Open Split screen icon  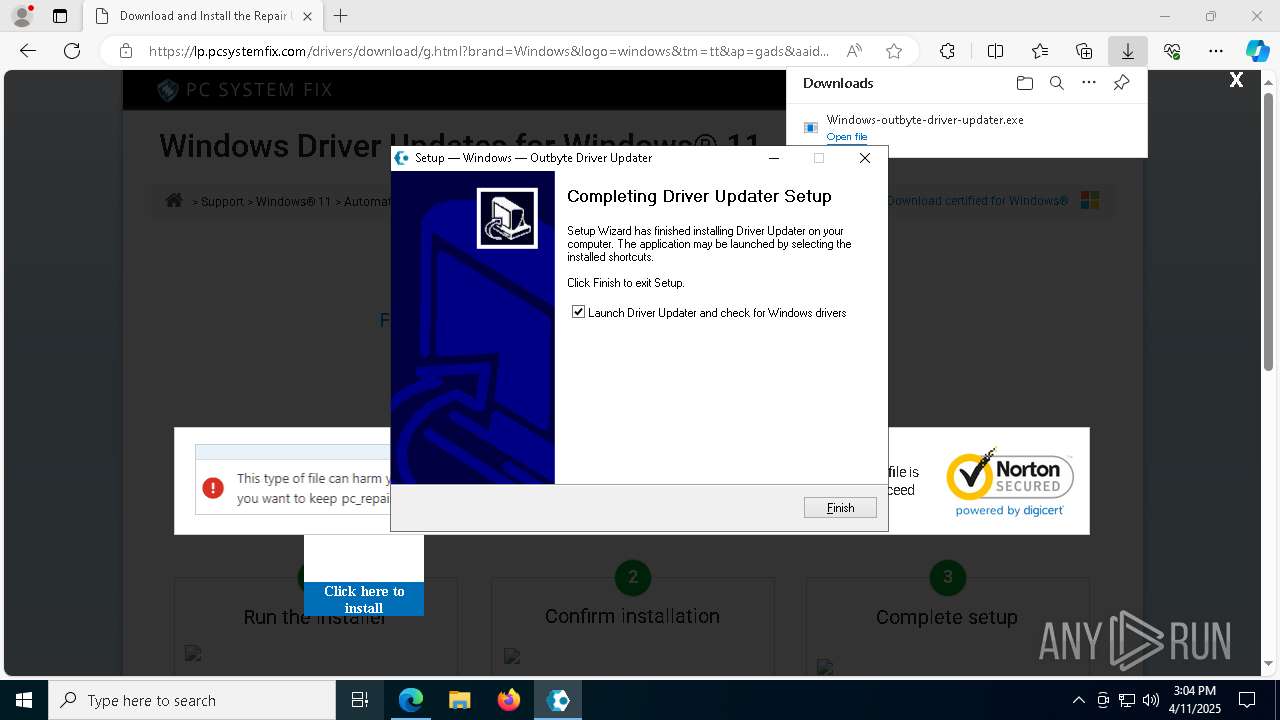point(995,51)
